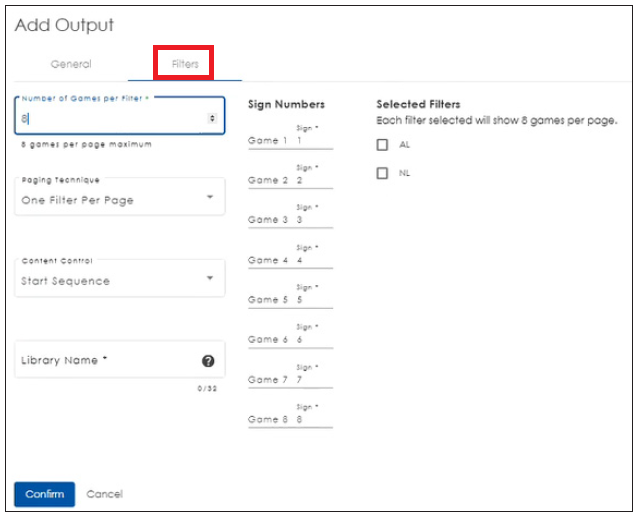The image size is (639, 517).
Task: Edit the Game 7 sign number field
Action: tap(313, 380)
